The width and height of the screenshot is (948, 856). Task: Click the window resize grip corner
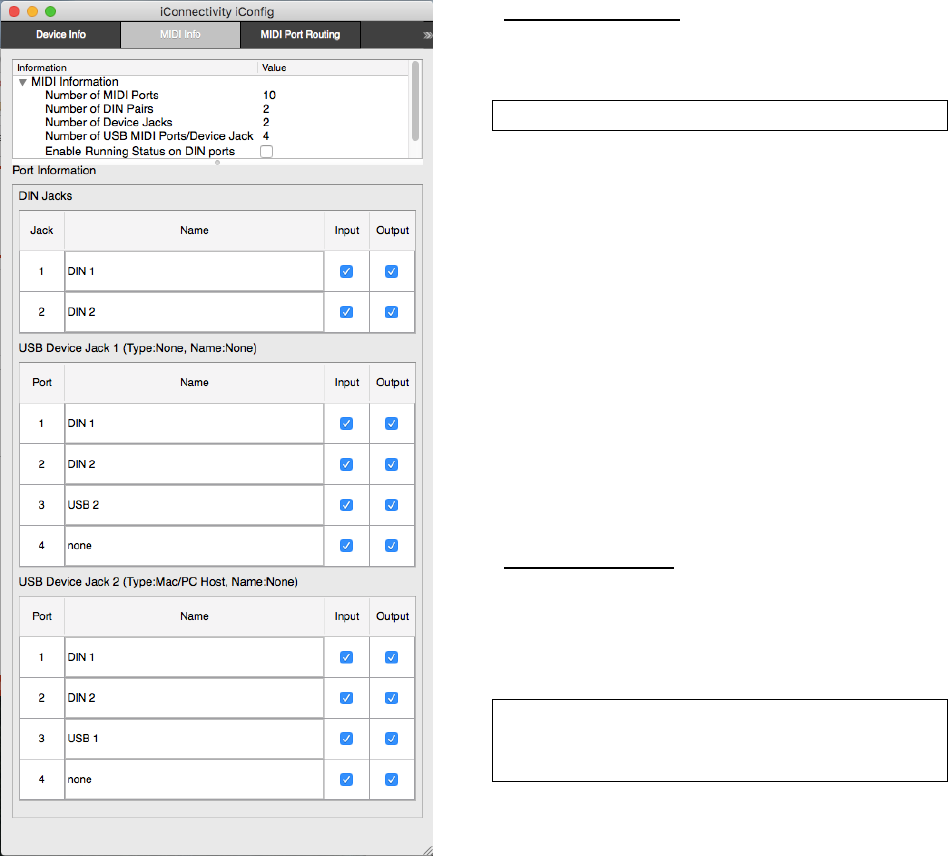[x=427, y=849]
